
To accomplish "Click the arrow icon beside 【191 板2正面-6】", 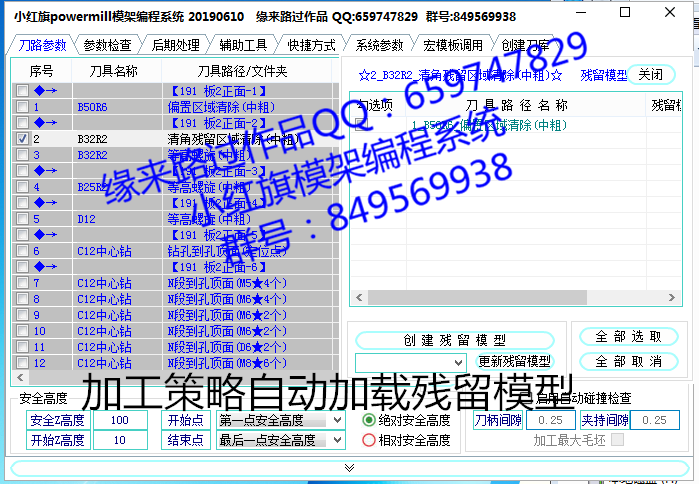I will pos(45,267).
